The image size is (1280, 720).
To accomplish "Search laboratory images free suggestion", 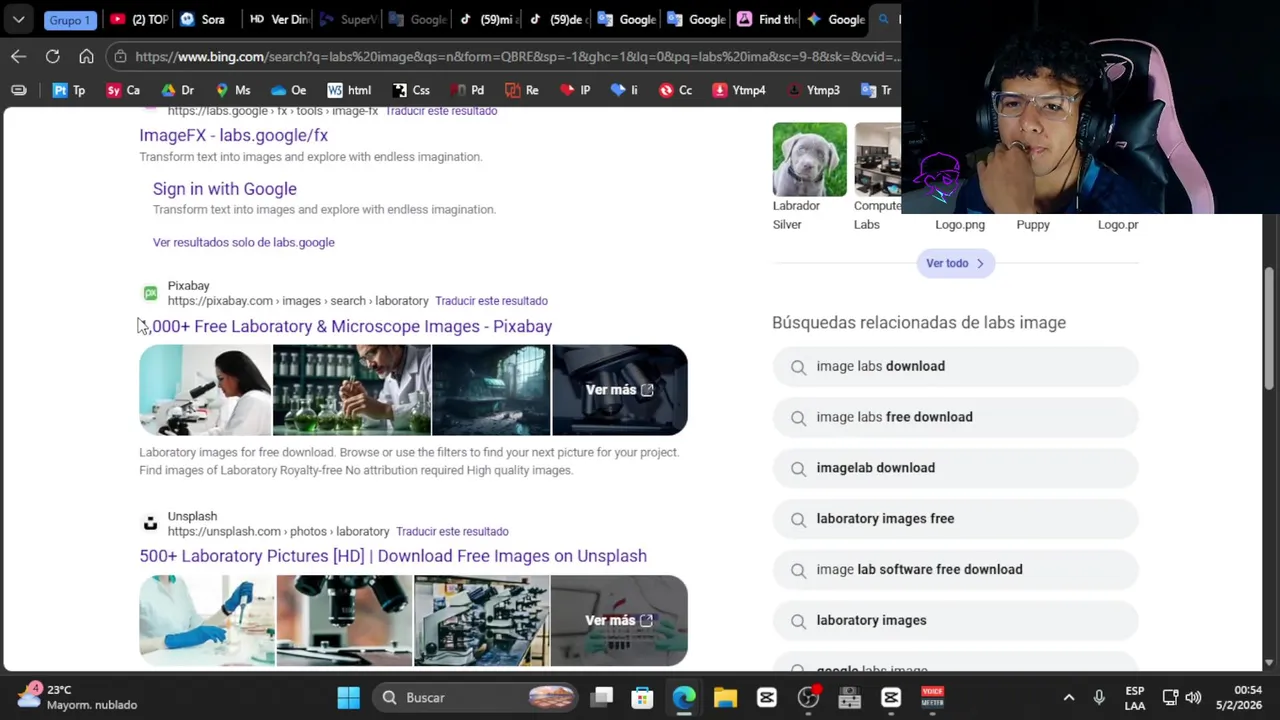I will click(955, 519).
